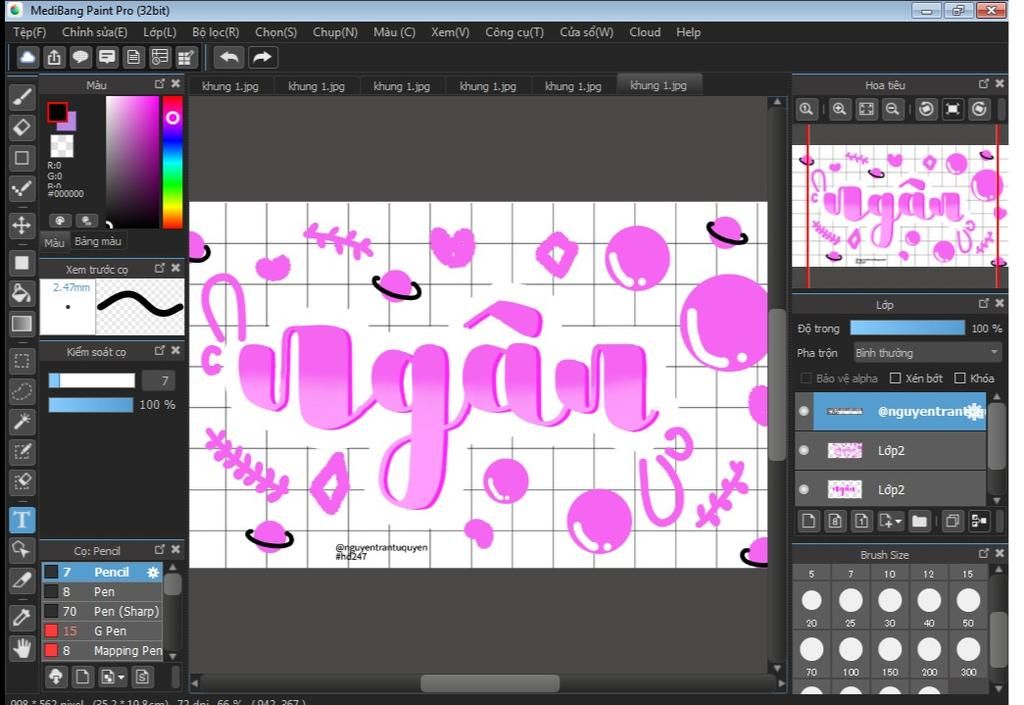The height and width of the screenshot is (705, 1024).
Task: Toggle visibility of @nguyentran layer
Action: pos(804,411)
